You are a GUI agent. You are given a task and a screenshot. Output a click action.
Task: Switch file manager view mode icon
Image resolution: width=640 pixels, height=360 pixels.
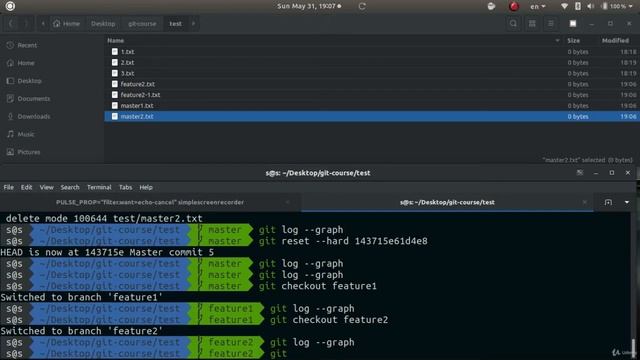pos(532,24)
